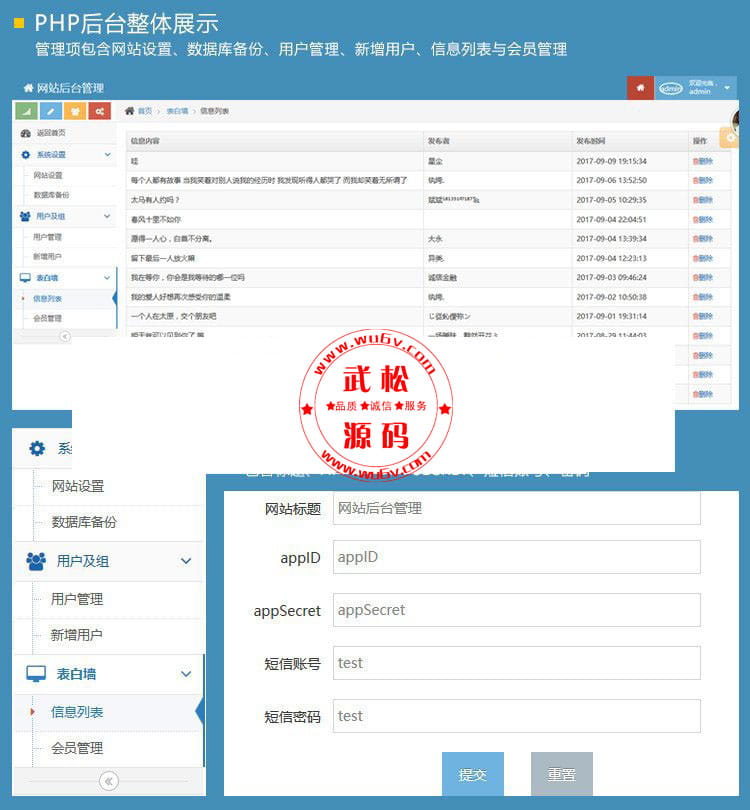Open 网站设置 in the enlarged sidebar

(x=78, y=486)
